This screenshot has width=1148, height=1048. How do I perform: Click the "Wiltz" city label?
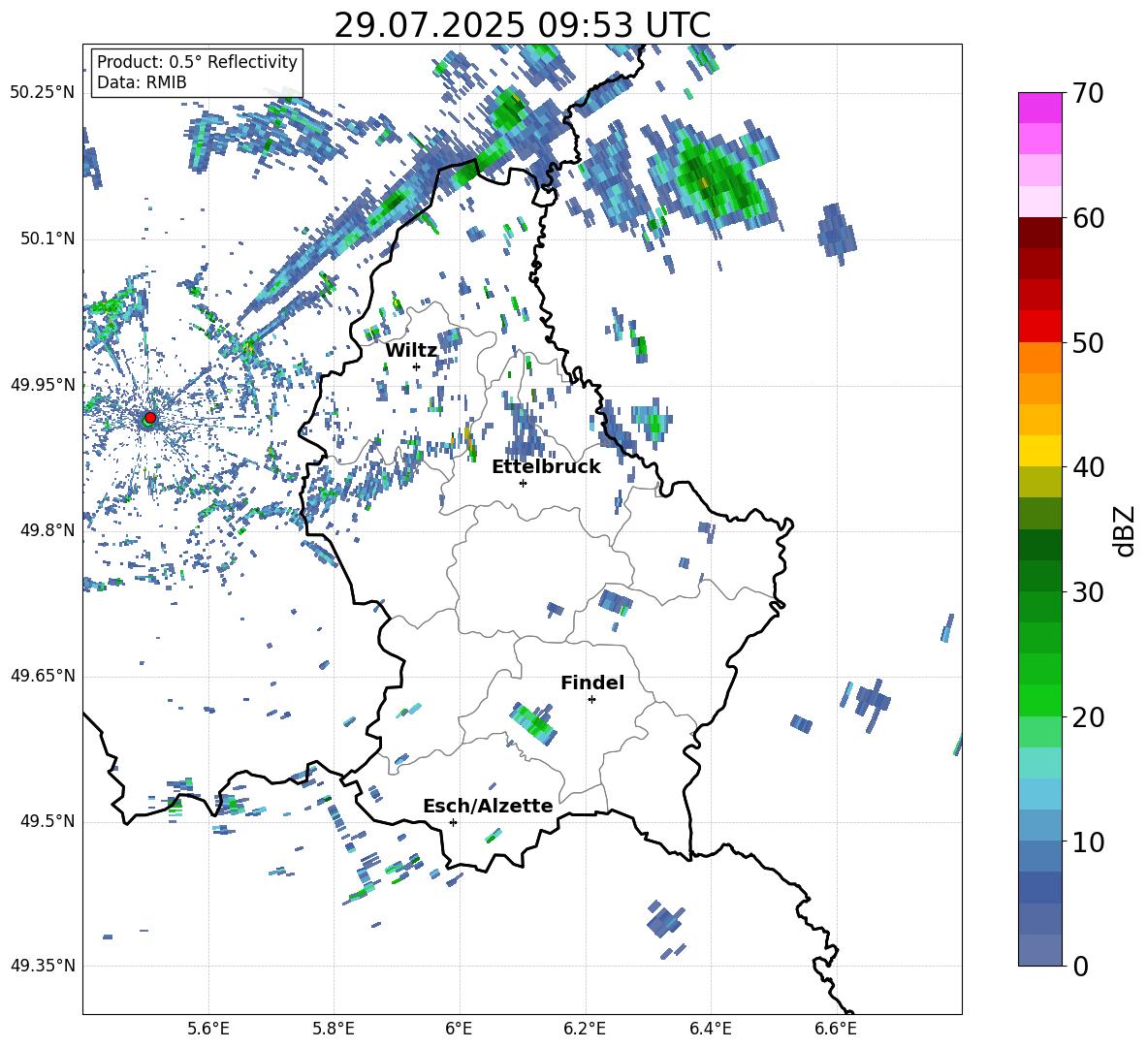coord(411,351)
